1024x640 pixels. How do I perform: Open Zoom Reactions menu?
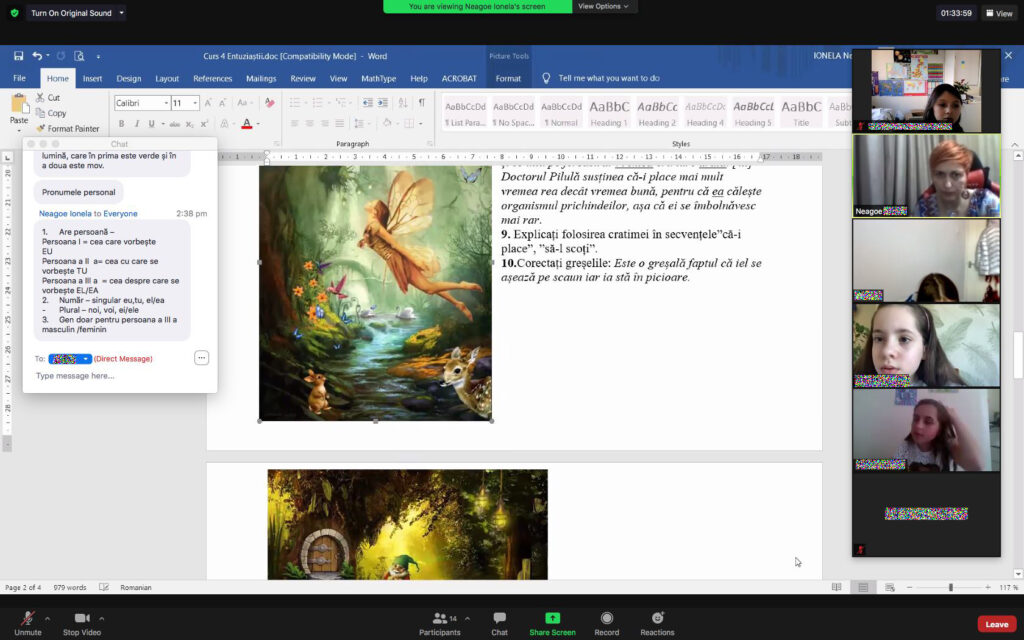[657, 623]
